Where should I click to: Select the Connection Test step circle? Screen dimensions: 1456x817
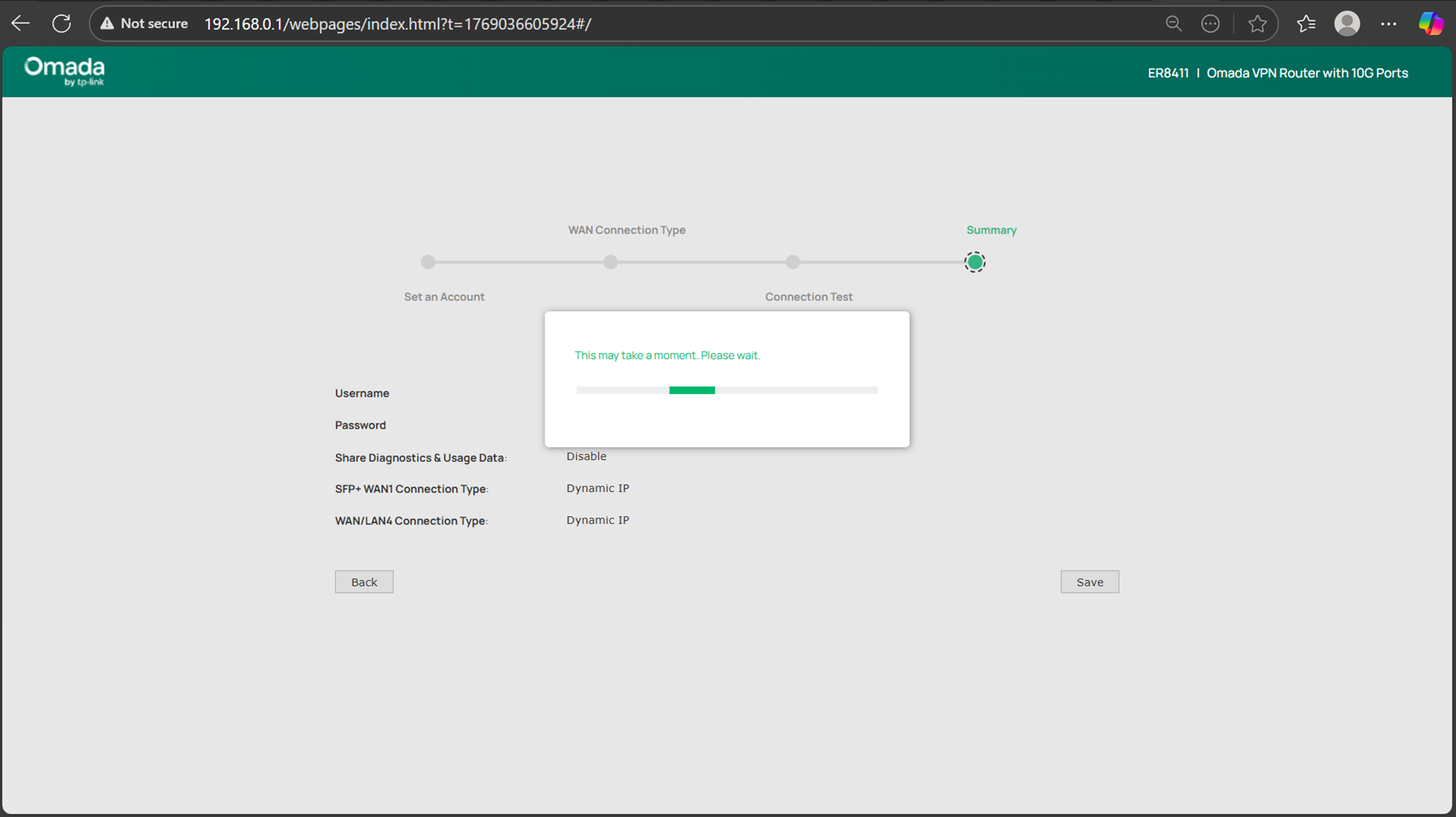coord(793,261)
